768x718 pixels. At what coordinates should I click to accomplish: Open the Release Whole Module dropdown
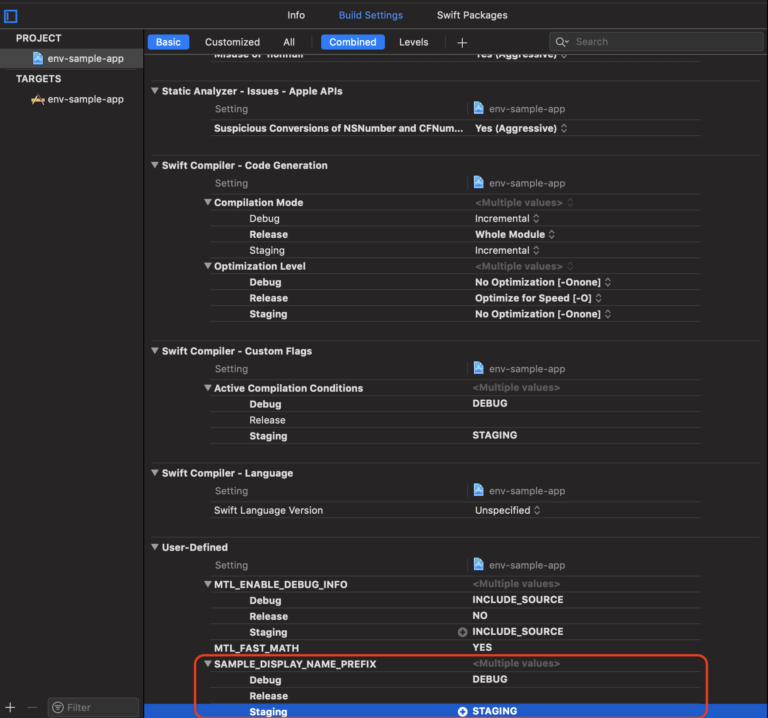515,234
